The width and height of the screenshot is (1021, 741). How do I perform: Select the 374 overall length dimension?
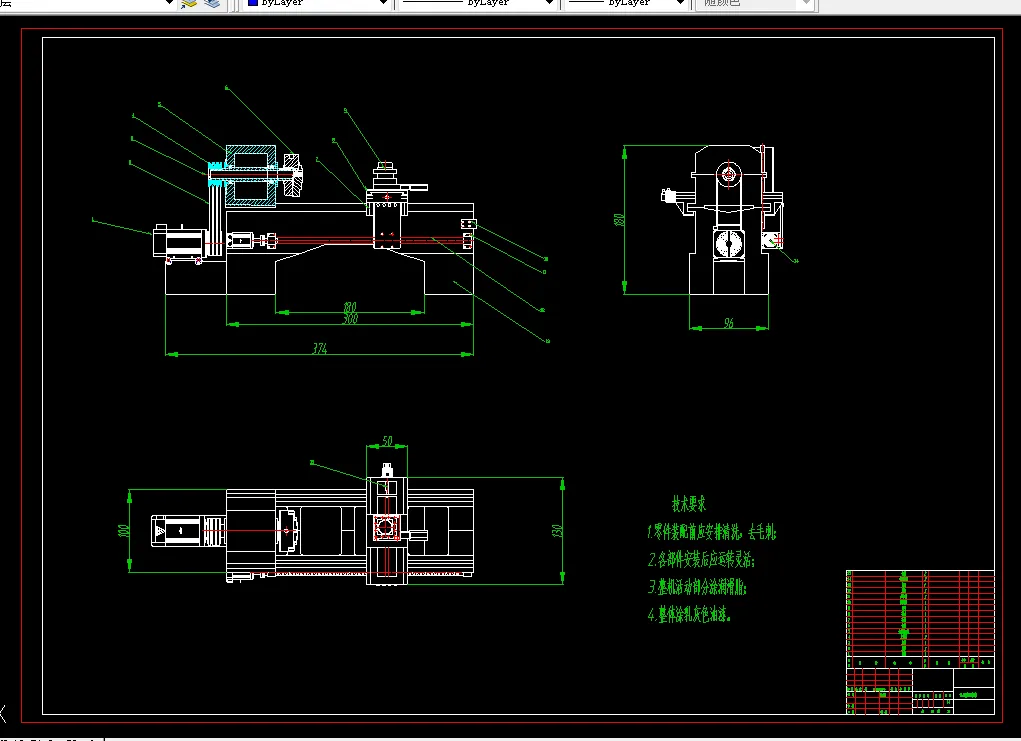coord(320,349)
